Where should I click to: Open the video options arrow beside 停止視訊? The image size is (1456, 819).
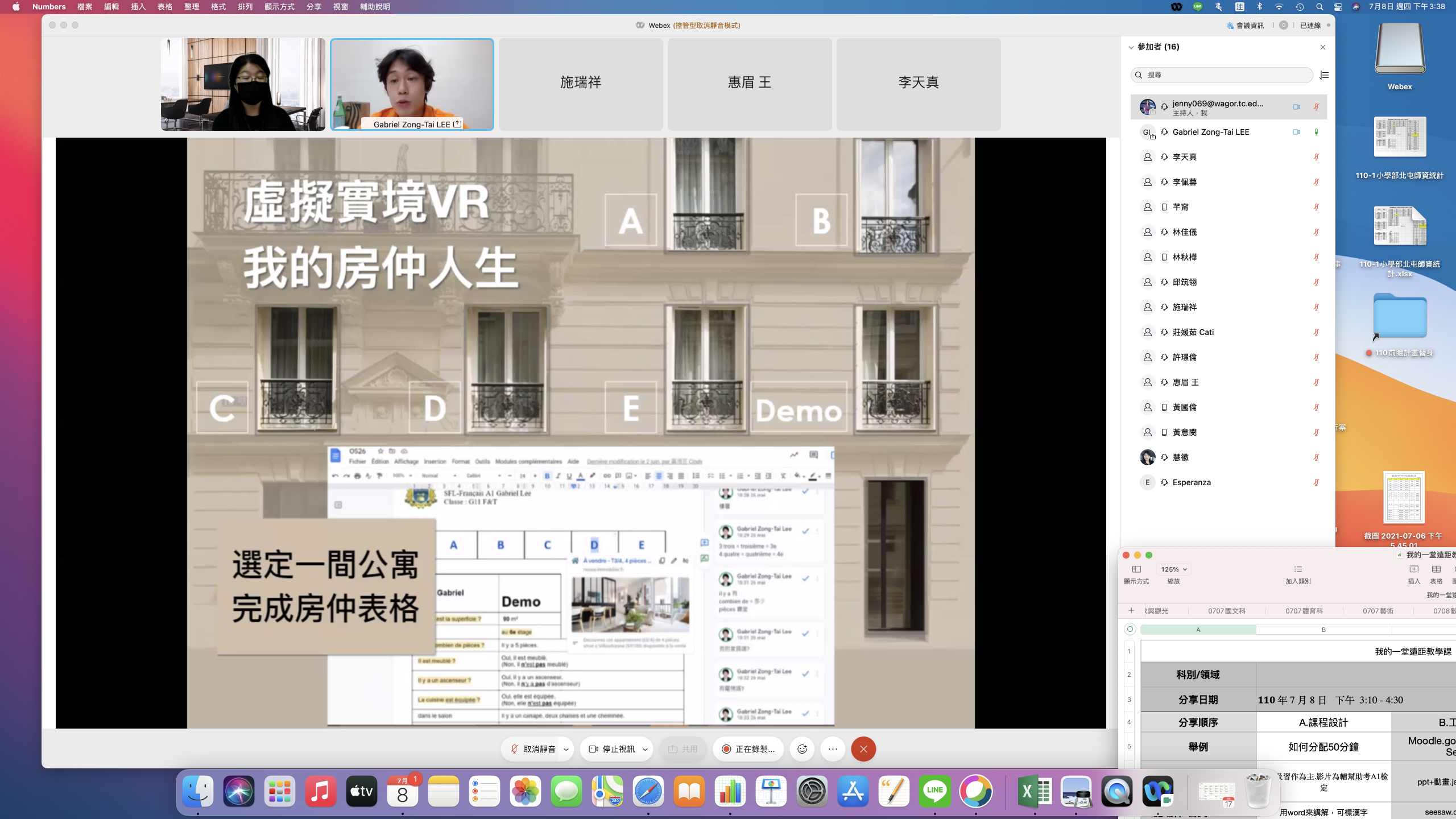(645, 749)
